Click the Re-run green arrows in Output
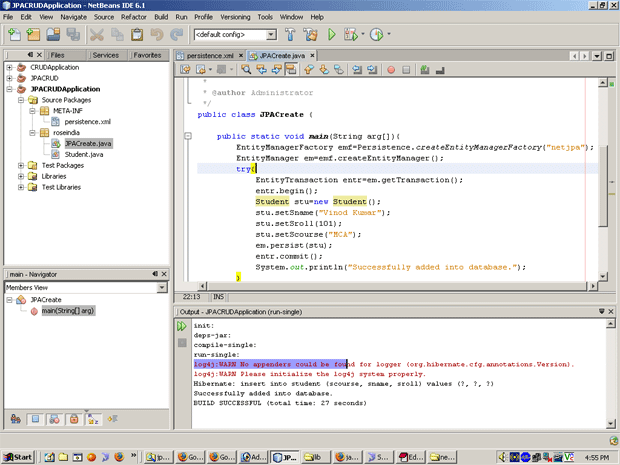The image size is (620, 465). (x=181, y=326)
